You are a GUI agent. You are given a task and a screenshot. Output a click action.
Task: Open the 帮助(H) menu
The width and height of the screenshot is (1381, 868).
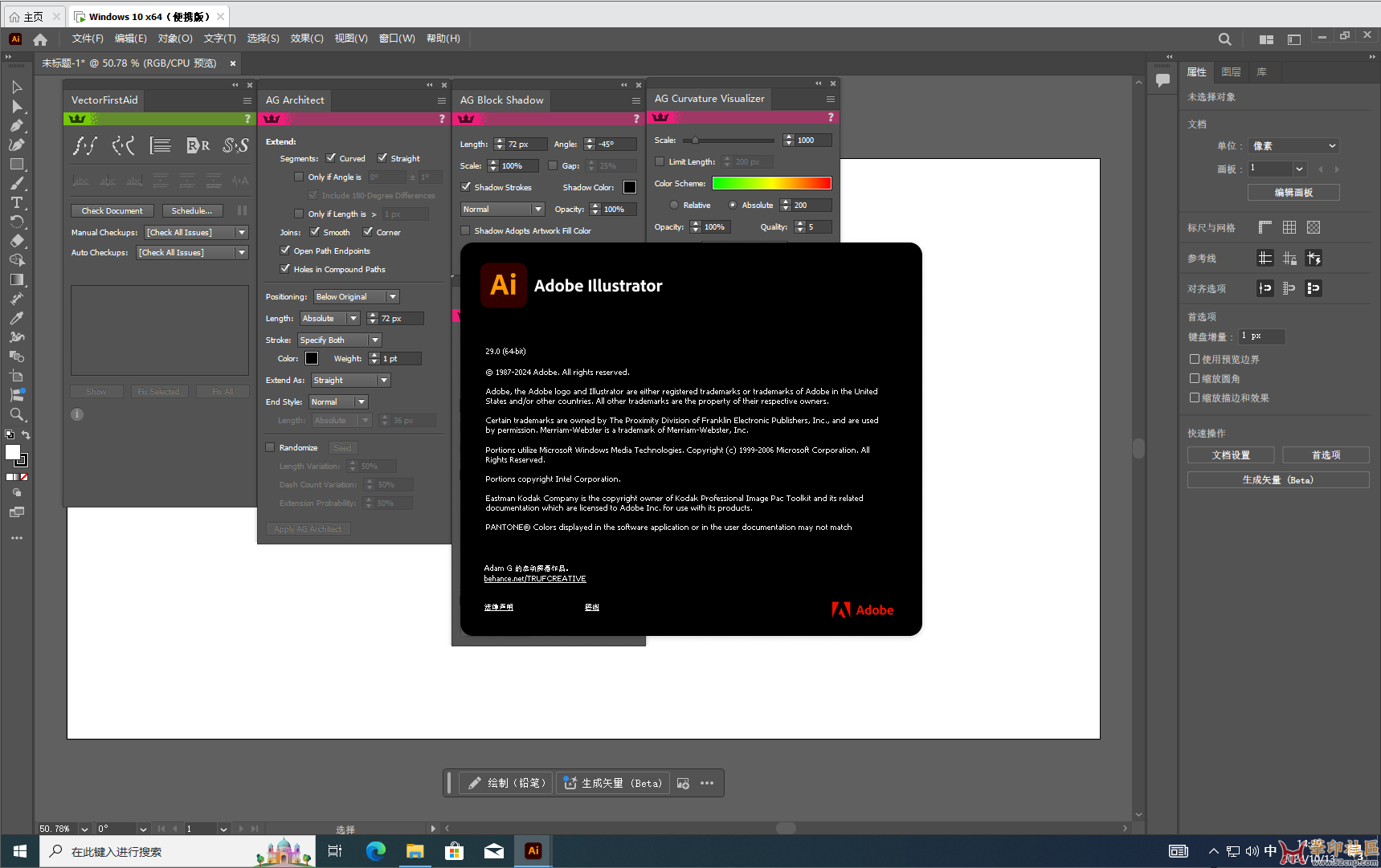443,39
